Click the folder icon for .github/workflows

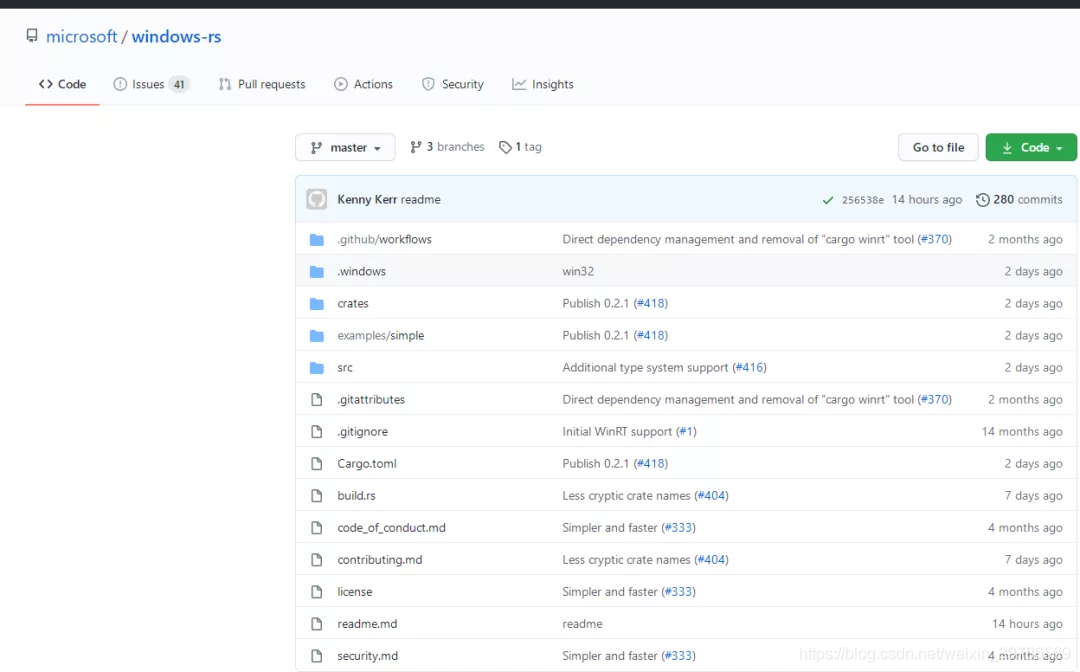point(317,240)
